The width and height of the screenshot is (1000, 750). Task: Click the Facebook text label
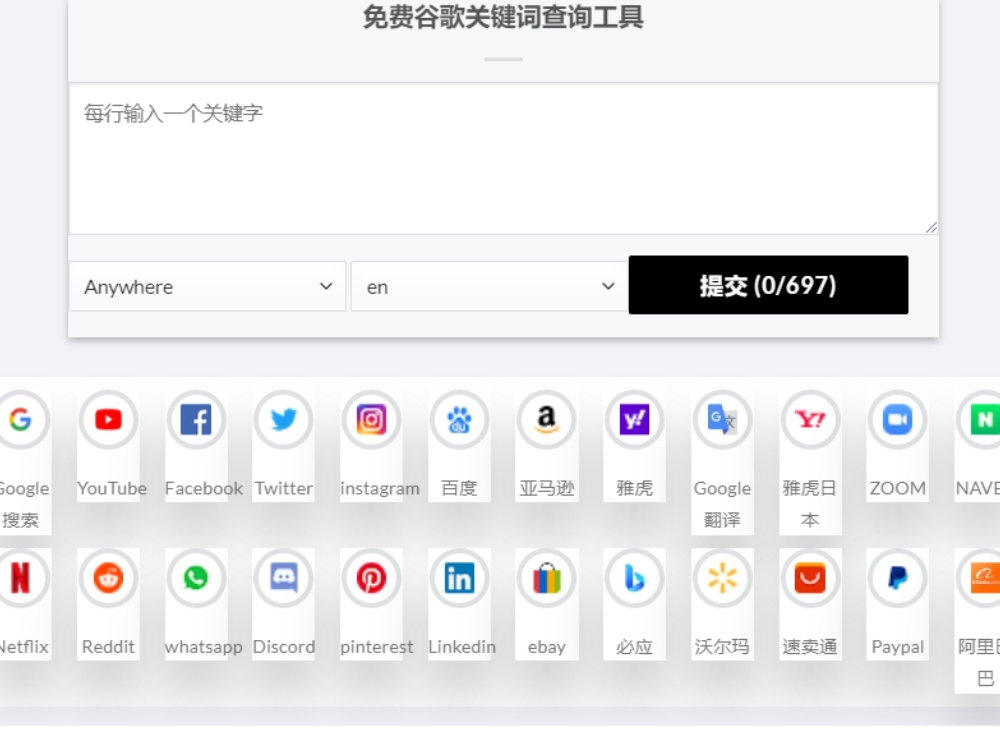pos(203,489)
